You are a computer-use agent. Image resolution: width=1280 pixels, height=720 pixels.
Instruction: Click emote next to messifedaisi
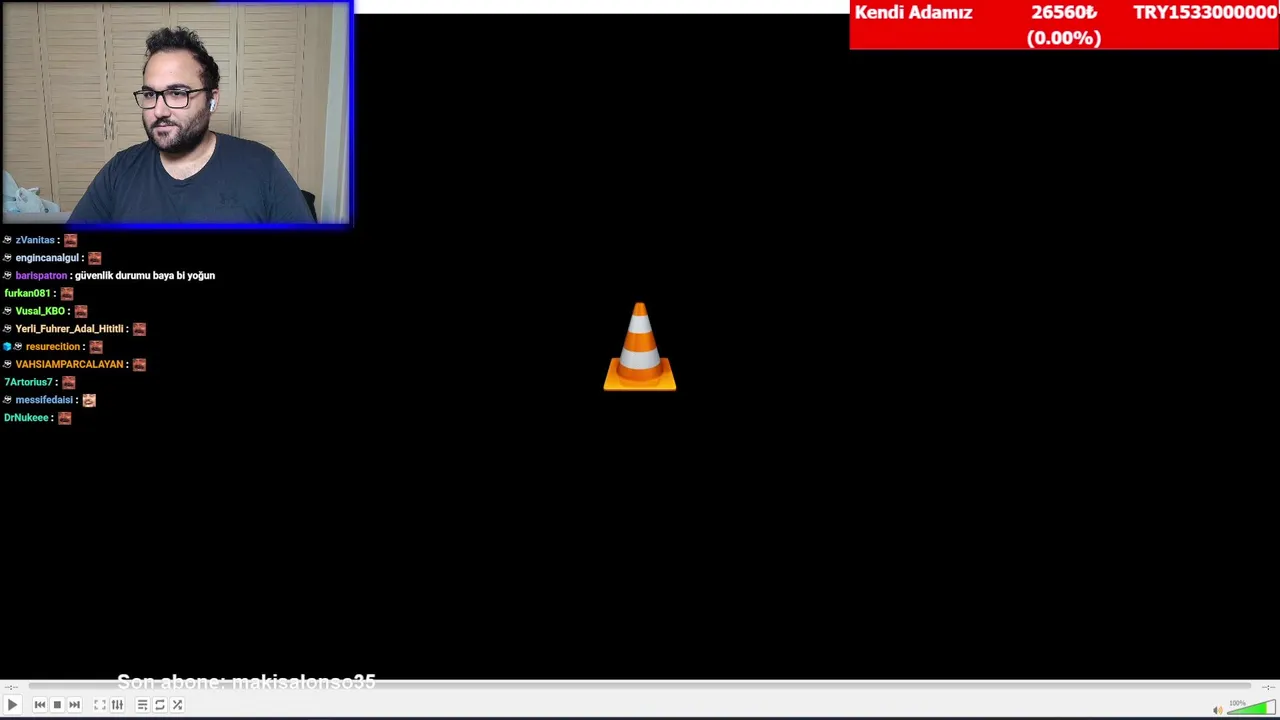(x=89, y=400)
